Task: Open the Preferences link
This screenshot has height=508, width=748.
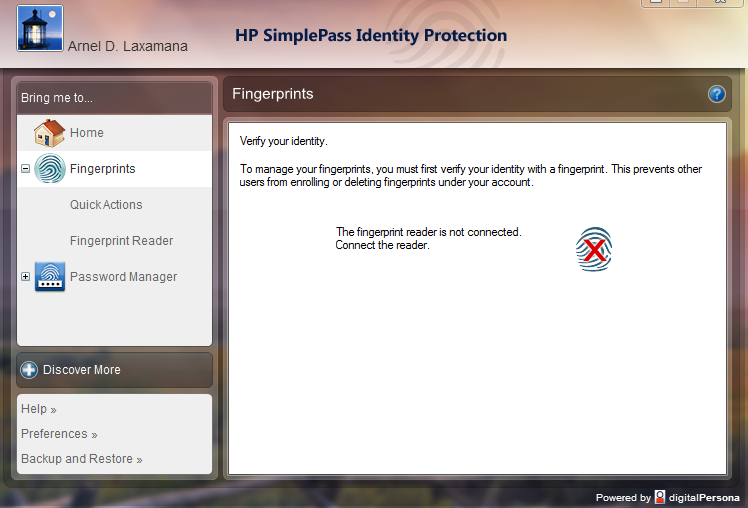Action: click(x=59, y=434)
